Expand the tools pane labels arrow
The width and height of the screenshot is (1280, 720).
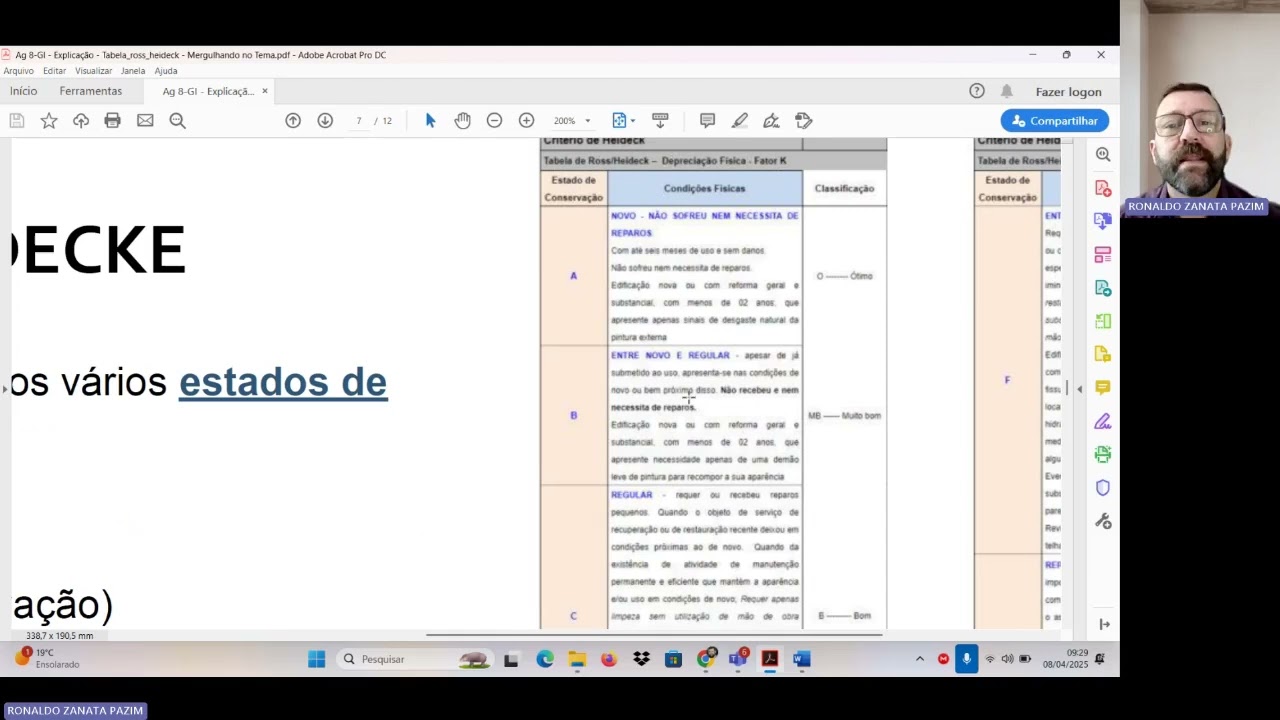1104,624
